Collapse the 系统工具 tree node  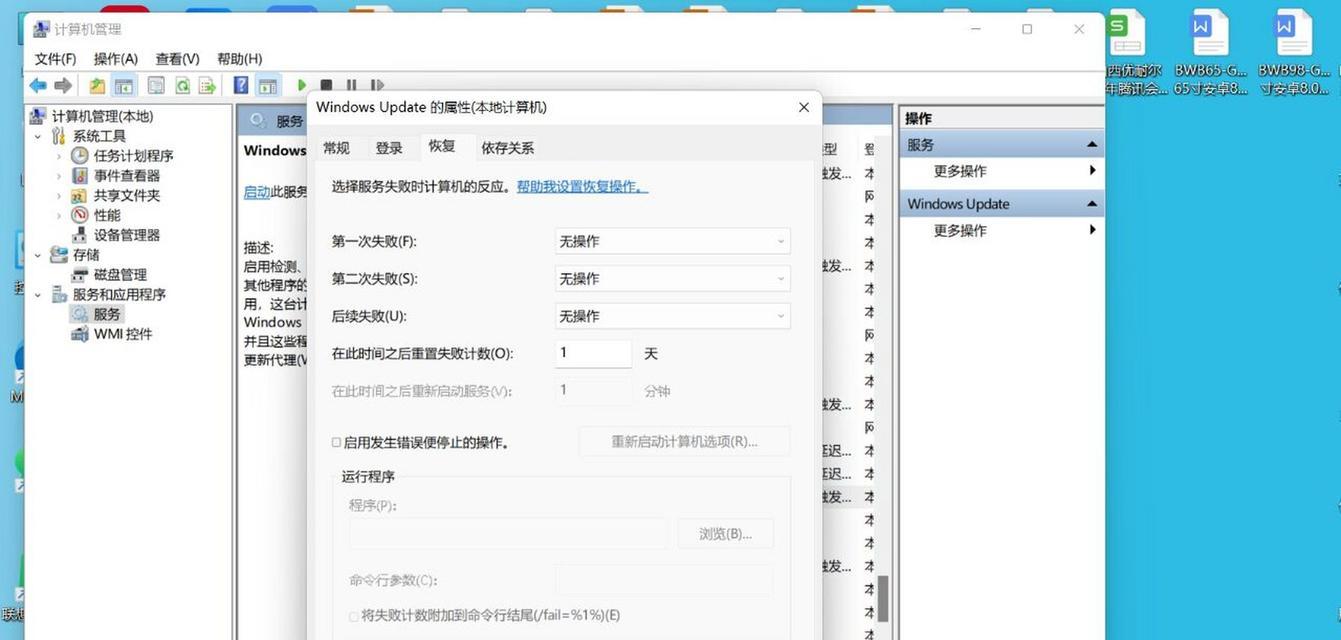point(38,136)
